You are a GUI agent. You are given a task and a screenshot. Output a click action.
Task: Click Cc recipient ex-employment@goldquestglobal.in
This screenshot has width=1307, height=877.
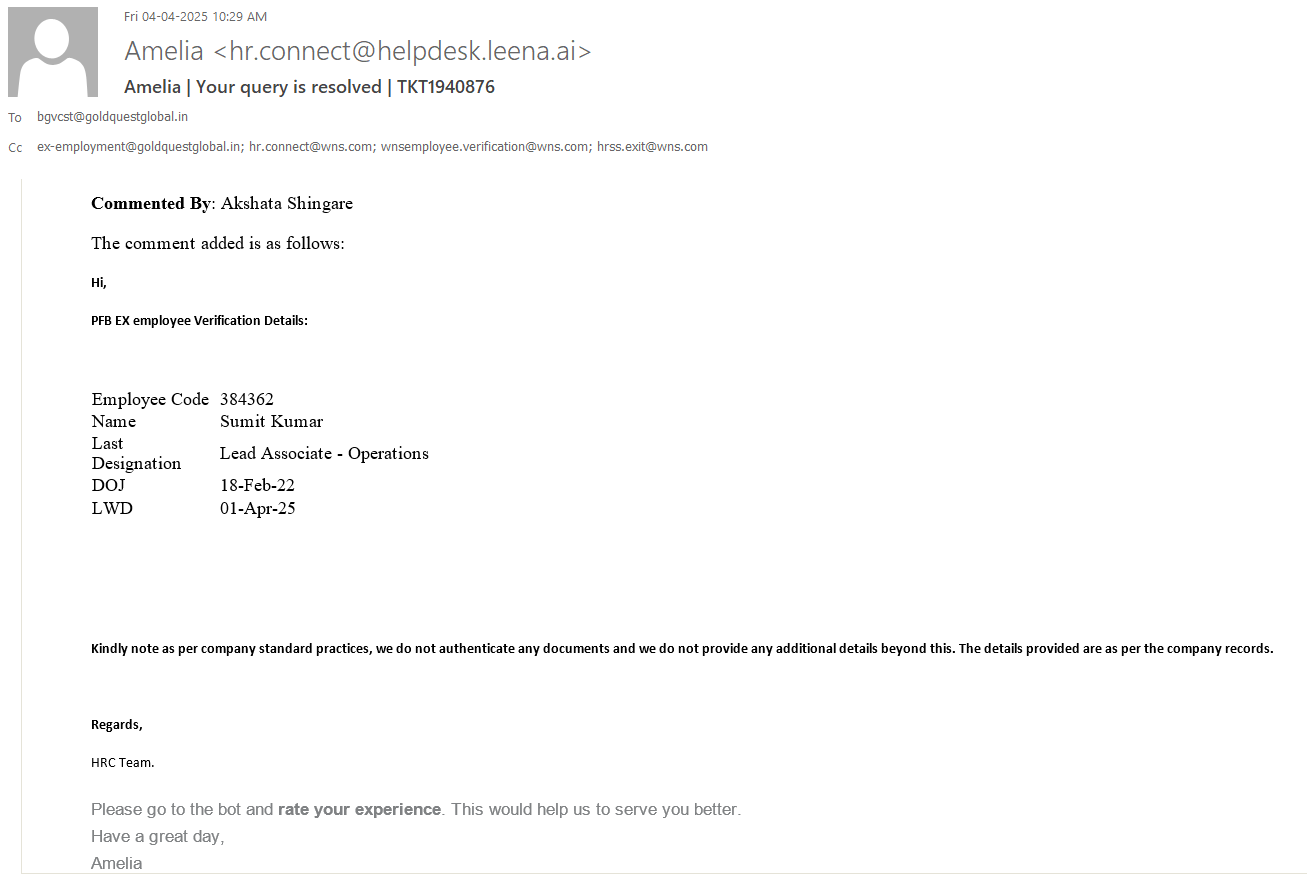coord(139,147)
